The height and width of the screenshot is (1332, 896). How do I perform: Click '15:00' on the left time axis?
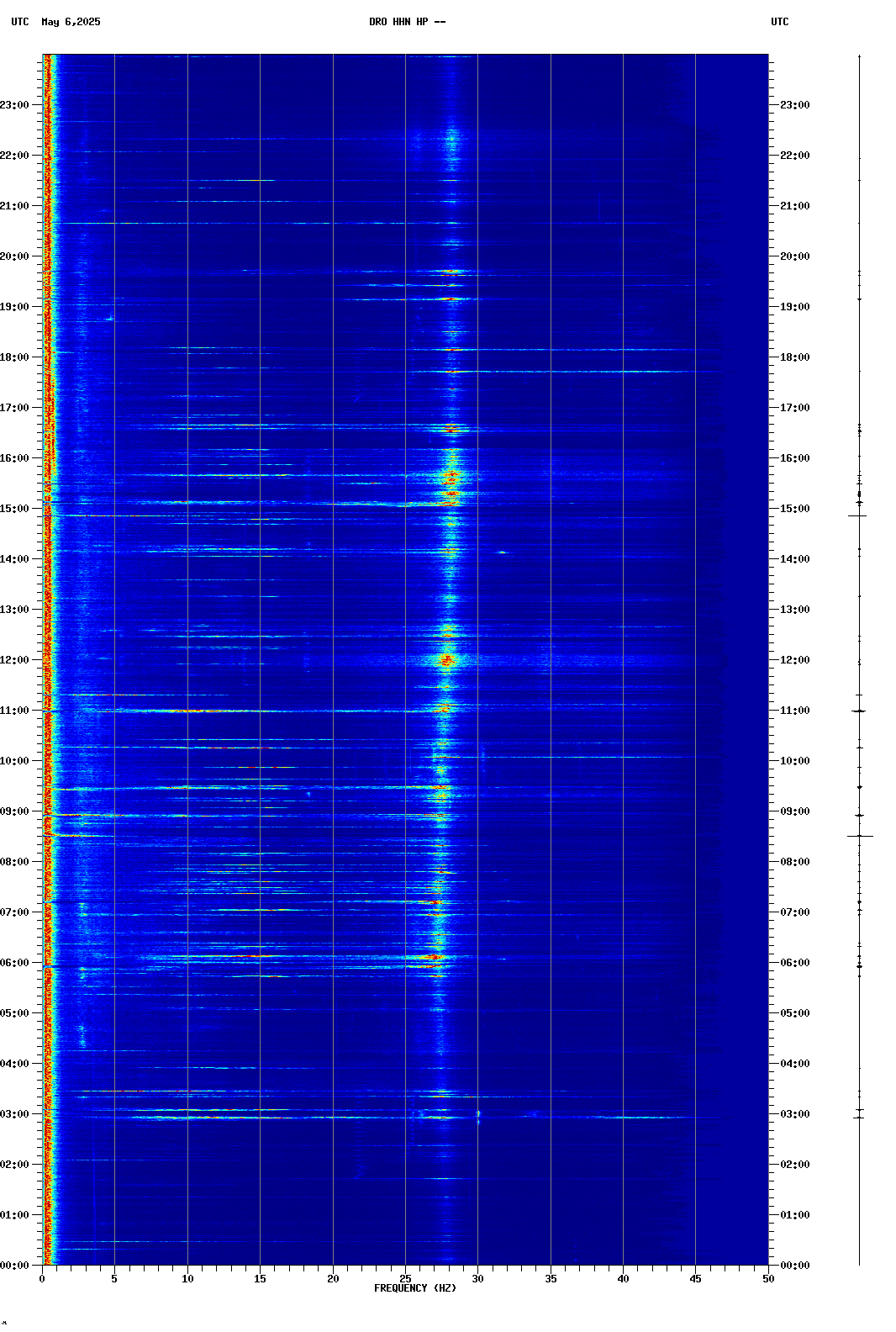click(x=14, y=509)
